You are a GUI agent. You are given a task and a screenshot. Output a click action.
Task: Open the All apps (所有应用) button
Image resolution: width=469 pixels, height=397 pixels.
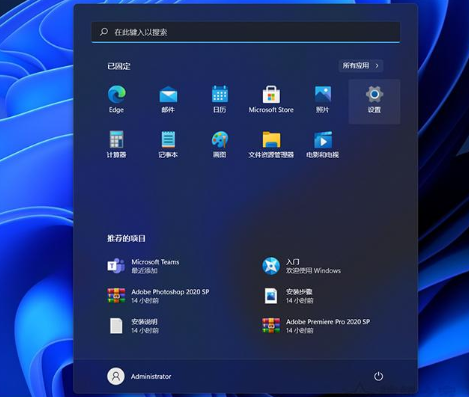pos(361,65)
